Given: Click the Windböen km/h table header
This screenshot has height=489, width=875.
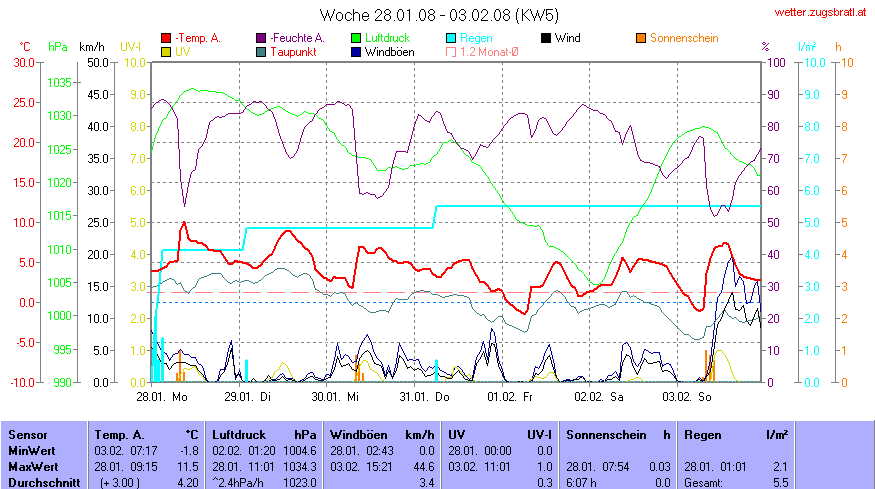Looking at the screenshot, I should (x=381, y=435).
